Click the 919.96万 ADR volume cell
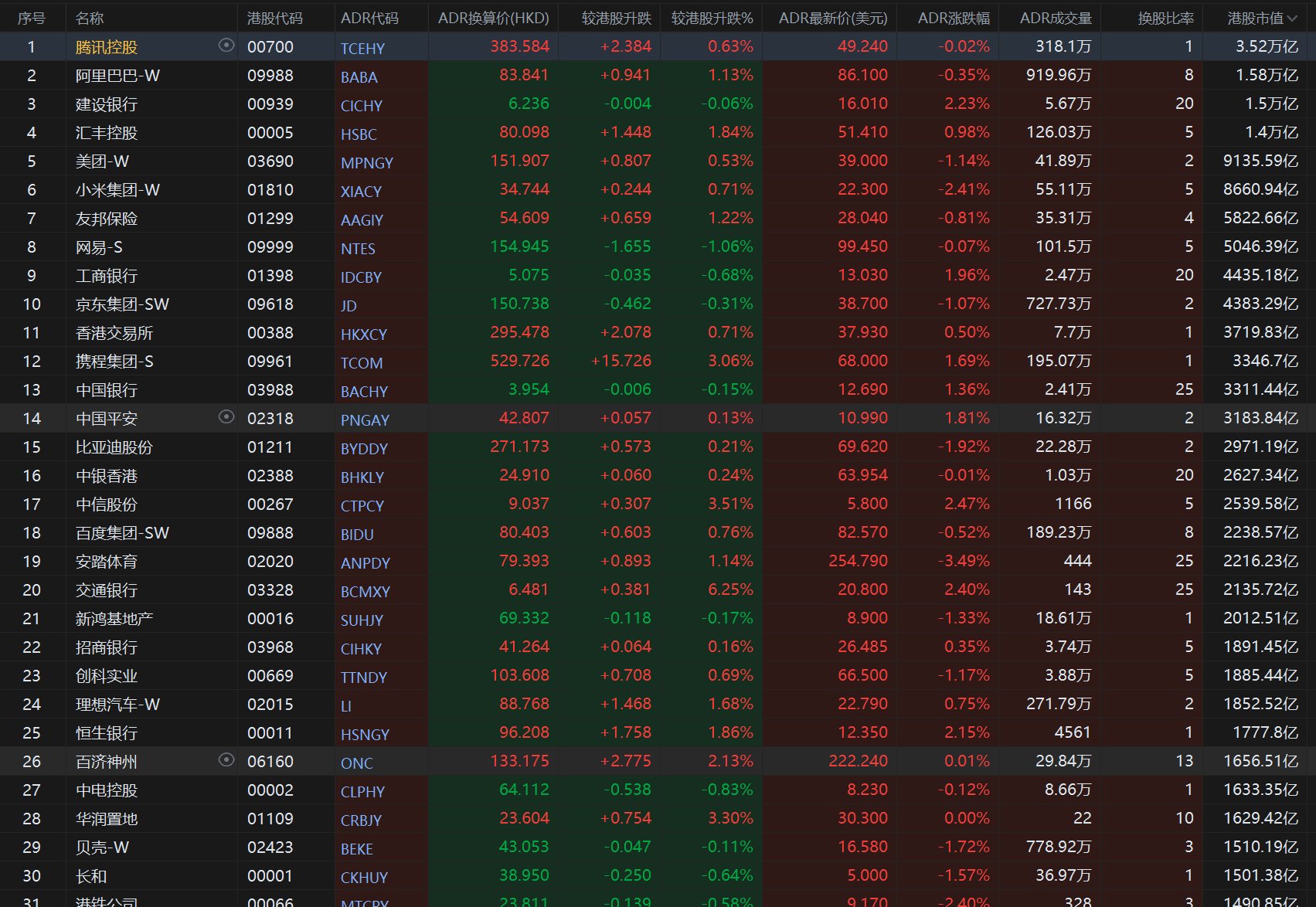This screenshot has height=907, width=1316. point(1059,75)
